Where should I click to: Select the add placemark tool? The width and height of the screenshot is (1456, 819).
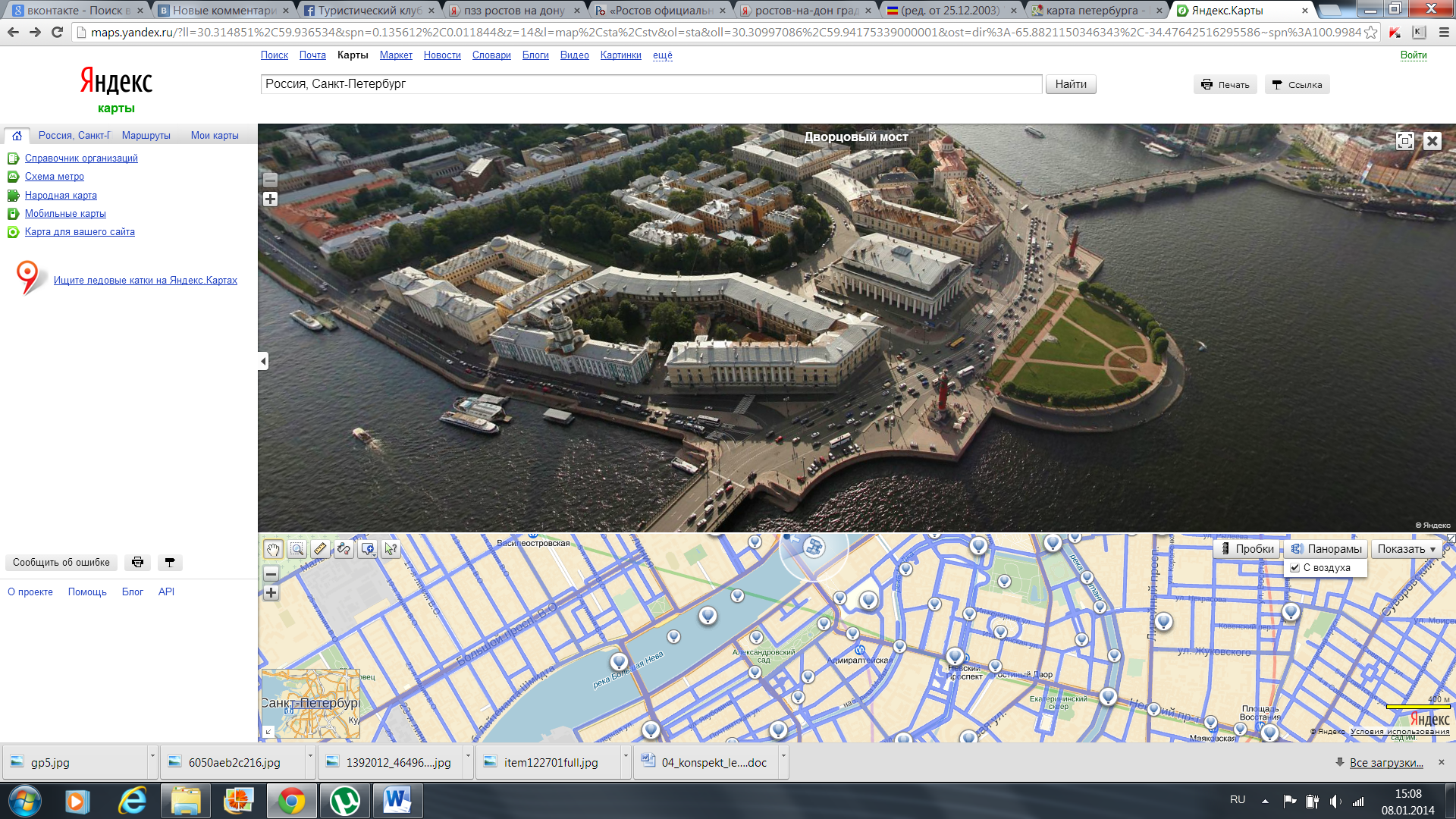click(x=368, y=549)
